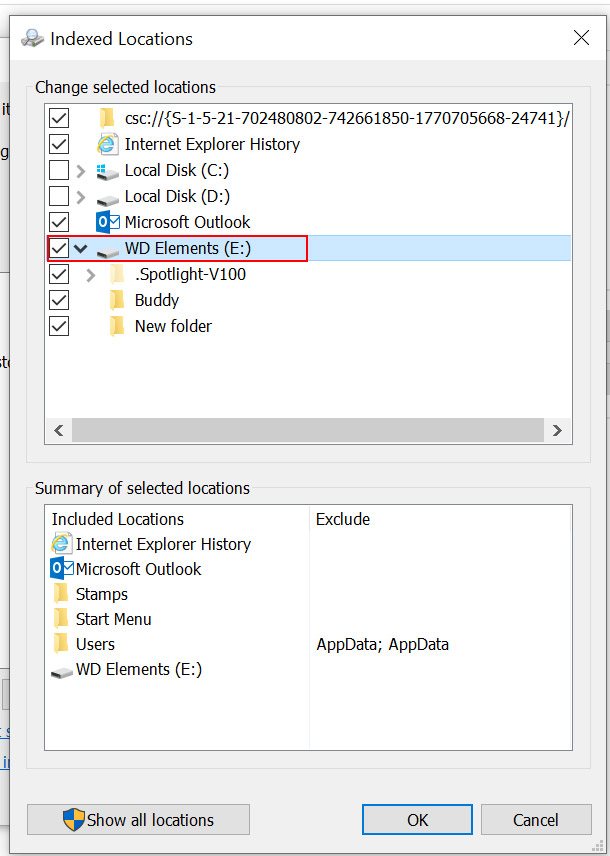This screenshot has width=610, height=856.
Task: Select WD Elements (E:) tree label
Action: pos(188,248)
